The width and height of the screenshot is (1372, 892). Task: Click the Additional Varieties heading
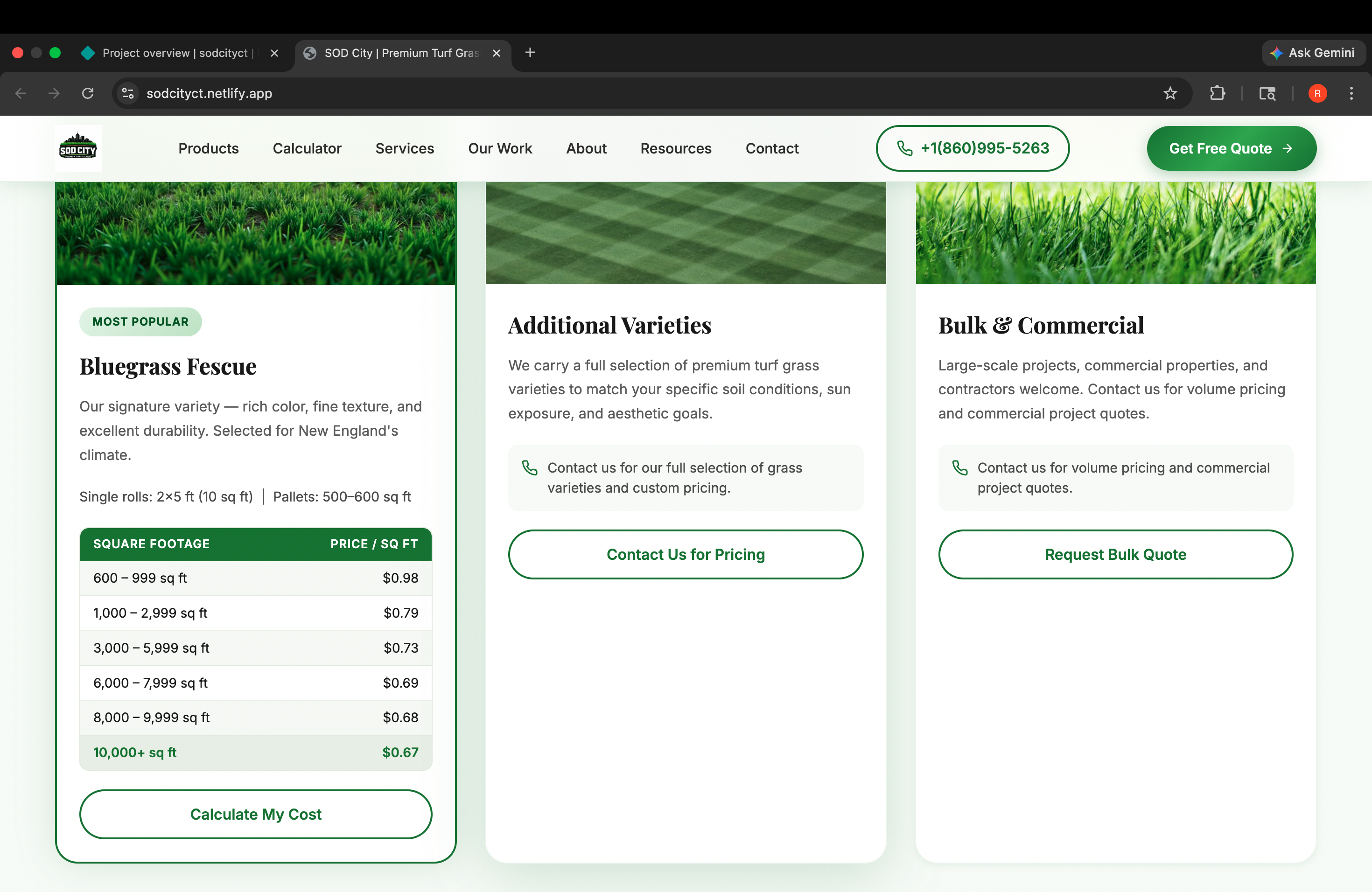coord(609,326)
